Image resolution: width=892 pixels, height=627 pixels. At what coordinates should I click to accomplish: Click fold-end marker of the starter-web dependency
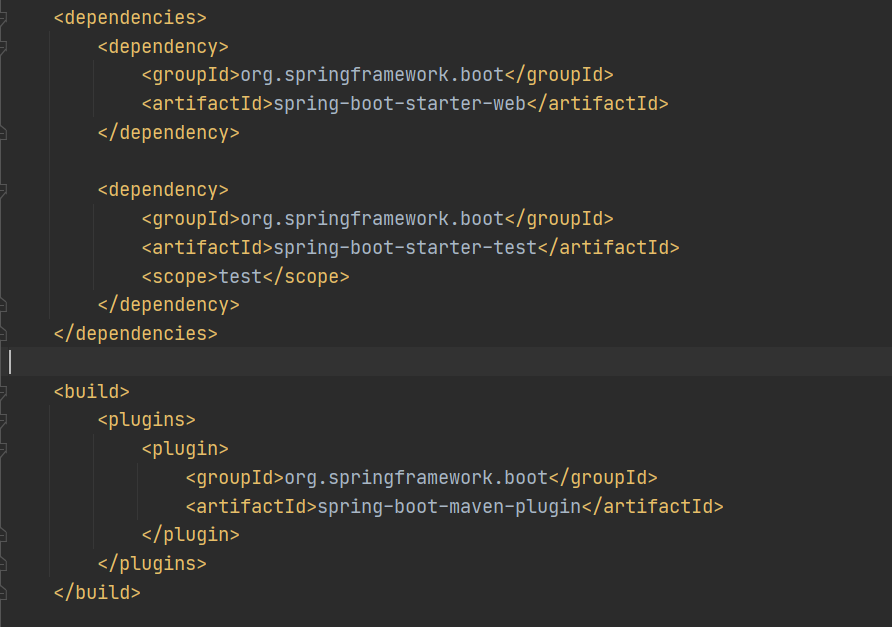3,132
